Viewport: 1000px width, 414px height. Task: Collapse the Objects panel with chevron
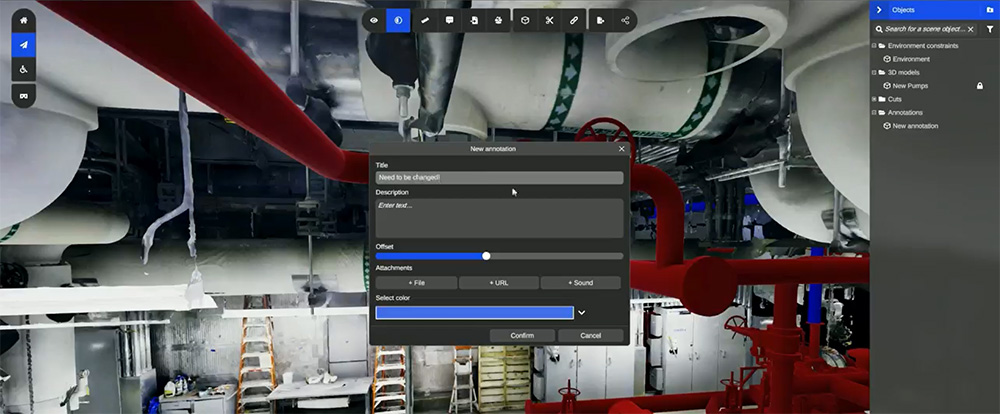tap(879, 10)
